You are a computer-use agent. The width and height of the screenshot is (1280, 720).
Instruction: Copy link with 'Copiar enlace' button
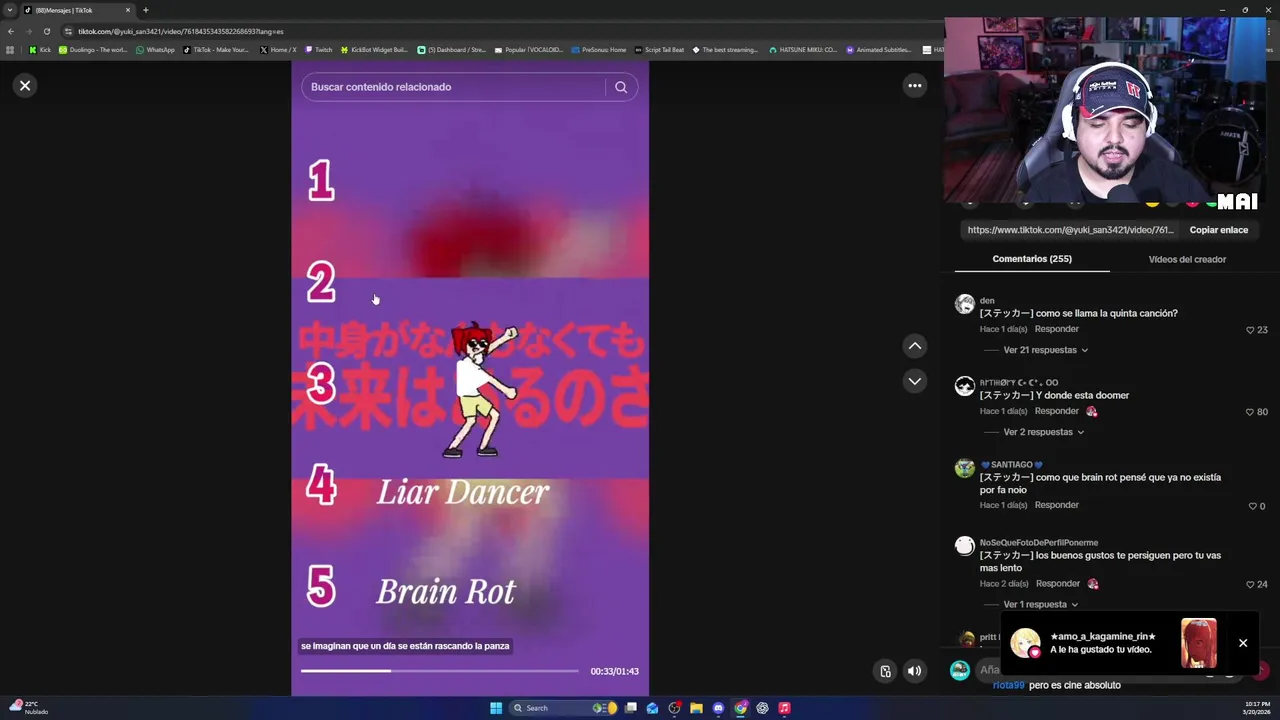[1218, 230]
